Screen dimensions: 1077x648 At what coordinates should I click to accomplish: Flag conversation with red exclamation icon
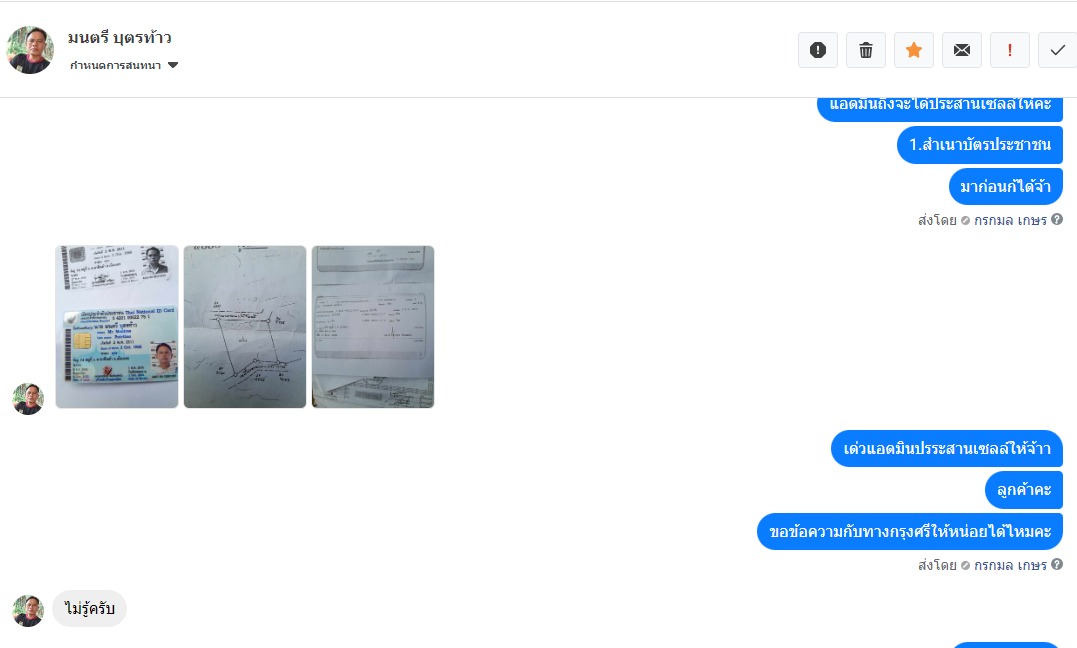(1010, 50)
